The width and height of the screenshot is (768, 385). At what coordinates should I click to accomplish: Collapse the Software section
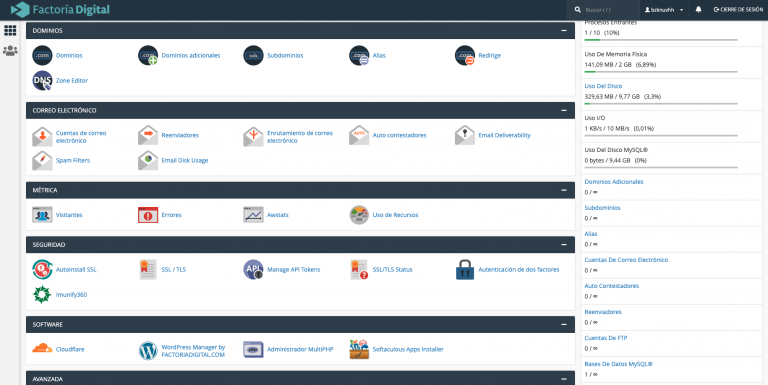click(564, 324)
